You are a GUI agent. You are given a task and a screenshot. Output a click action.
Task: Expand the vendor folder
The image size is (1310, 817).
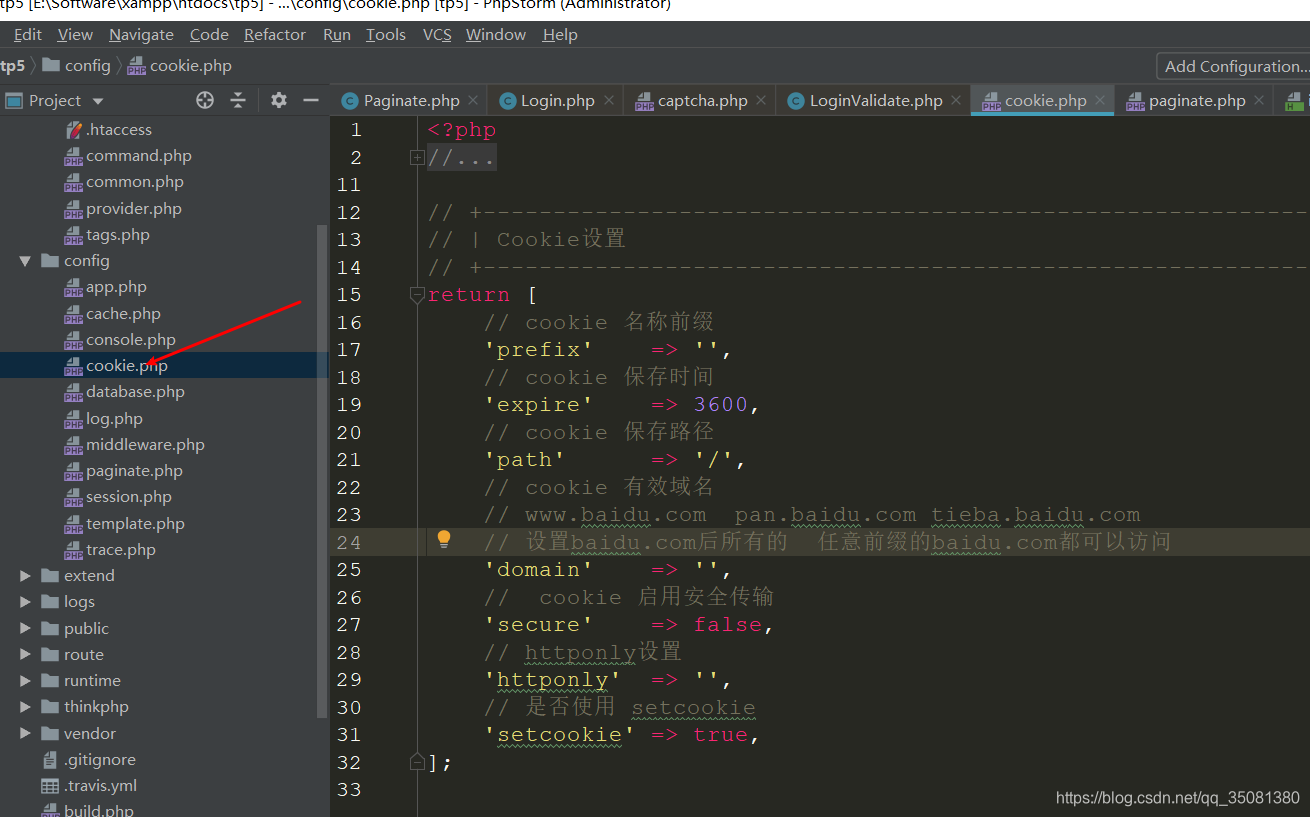point(25,733)
